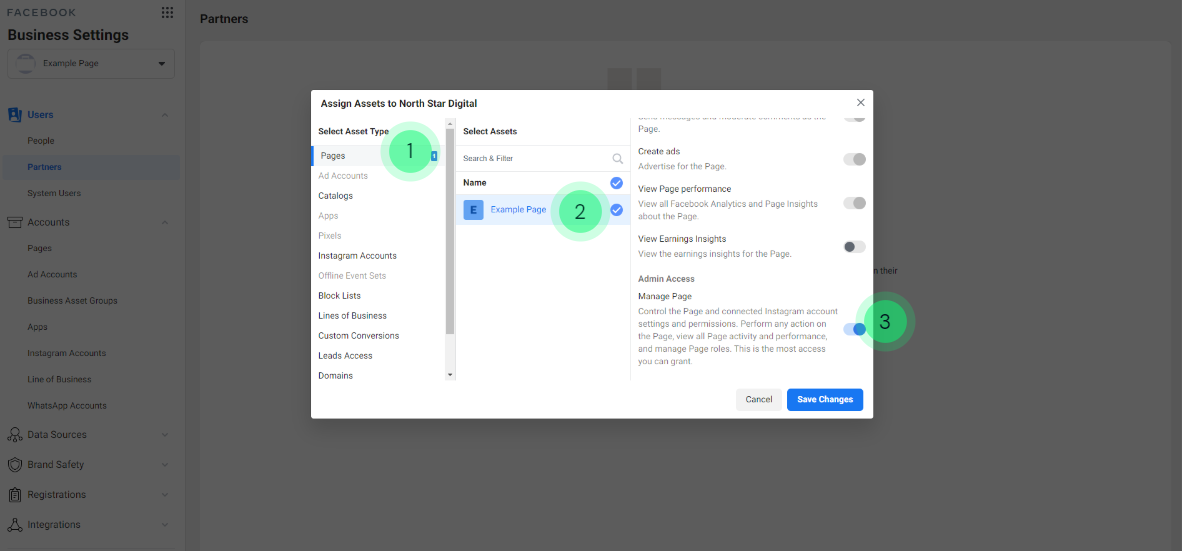Click the Search & Filter input field

pyautogui.click(x=543, y=158)
